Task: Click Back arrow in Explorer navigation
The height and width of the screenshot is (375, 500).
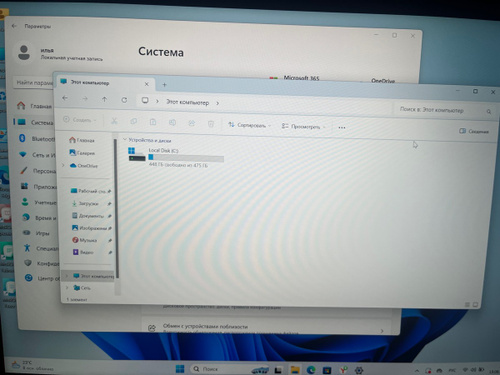Action: click(x=65, y=98)
